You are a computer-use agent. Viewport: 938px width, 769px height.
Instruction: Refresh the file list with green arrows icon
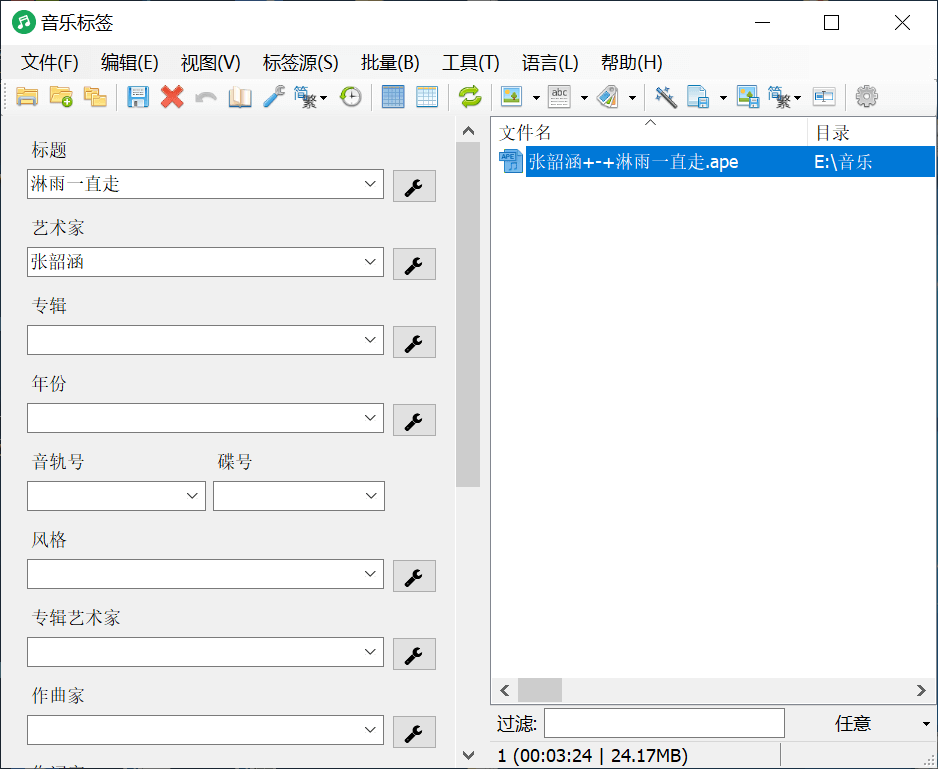468,96
